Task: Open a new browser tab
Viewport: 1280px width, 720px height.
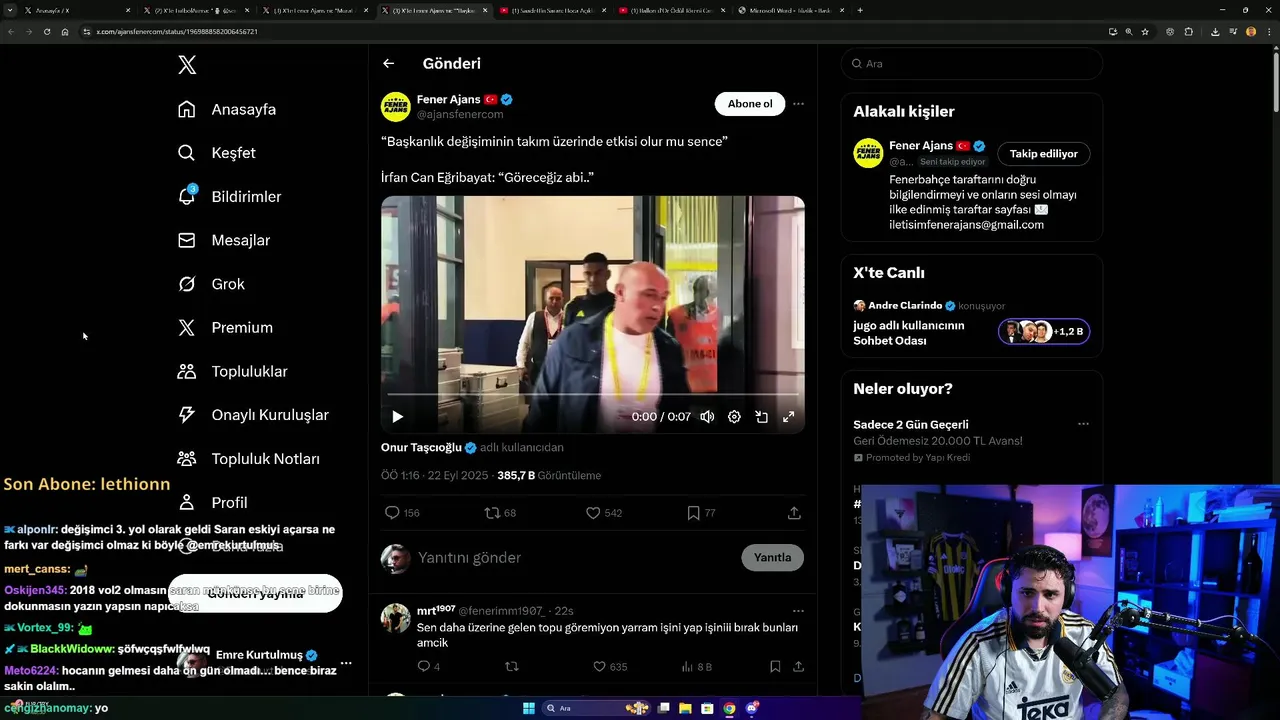Action: (x=860, y=10)
